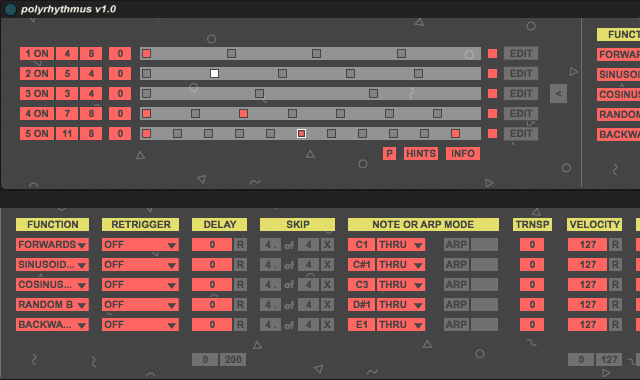Click the delay maximum field showing 200

[233, 360]
